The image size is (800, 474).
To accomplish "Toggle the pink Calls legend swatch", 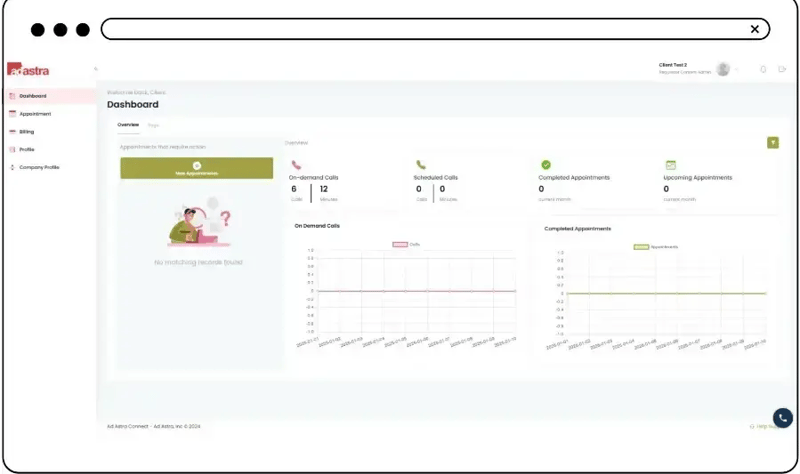I will coord(399,245).
